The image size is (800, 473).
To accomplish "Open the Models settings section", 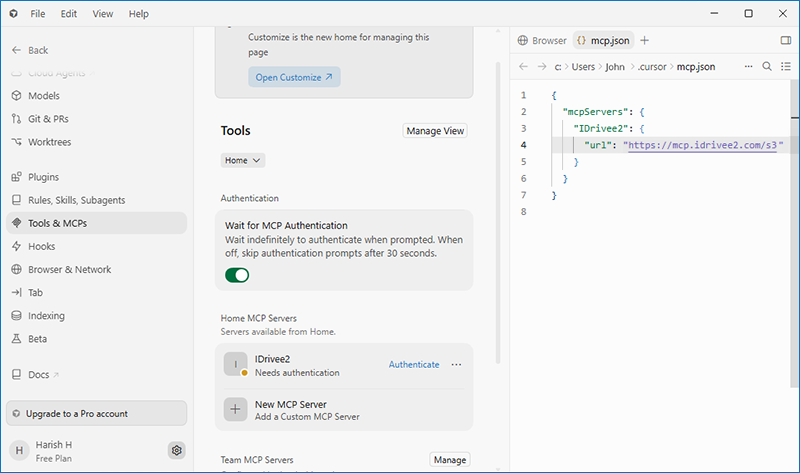I will point(35,96).
